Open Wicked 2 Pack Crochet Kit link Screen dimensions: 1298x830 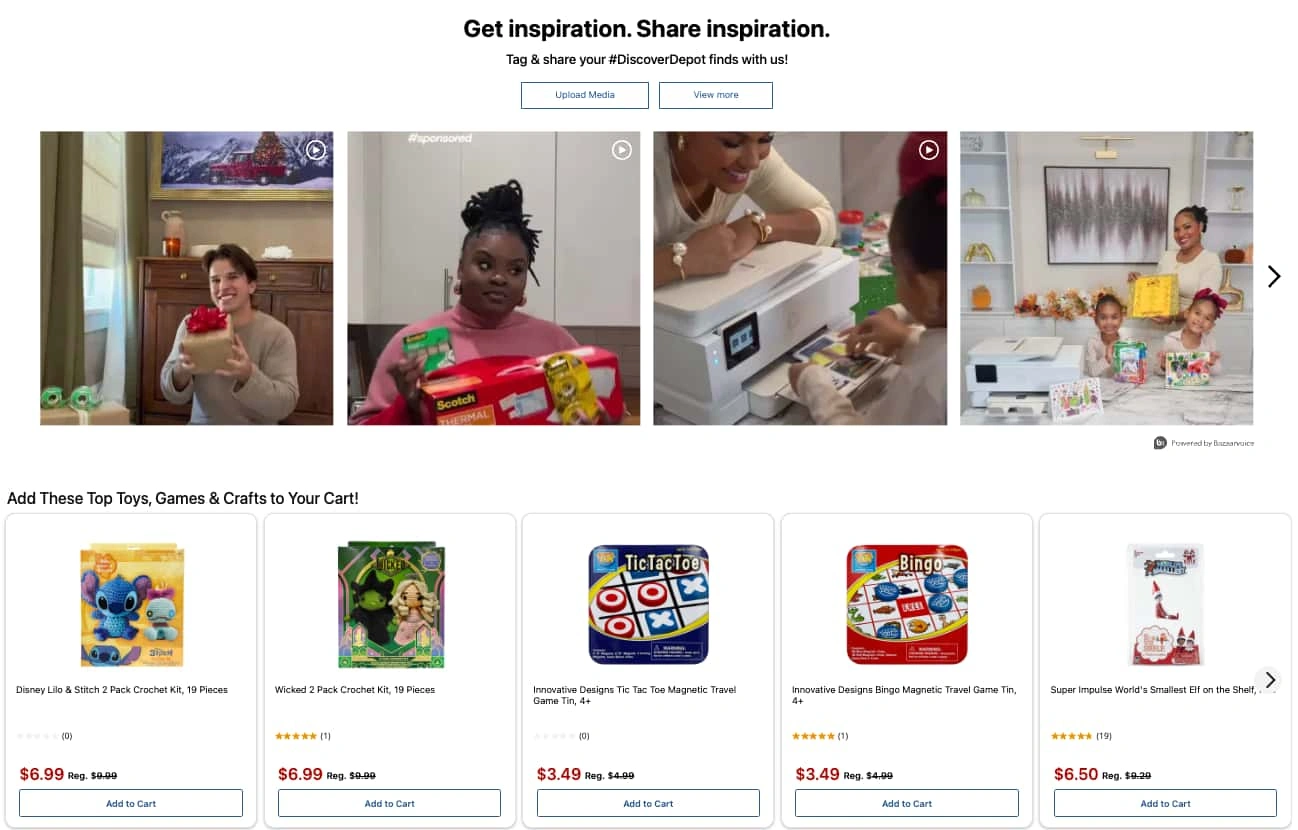click(x=355, y=690)
